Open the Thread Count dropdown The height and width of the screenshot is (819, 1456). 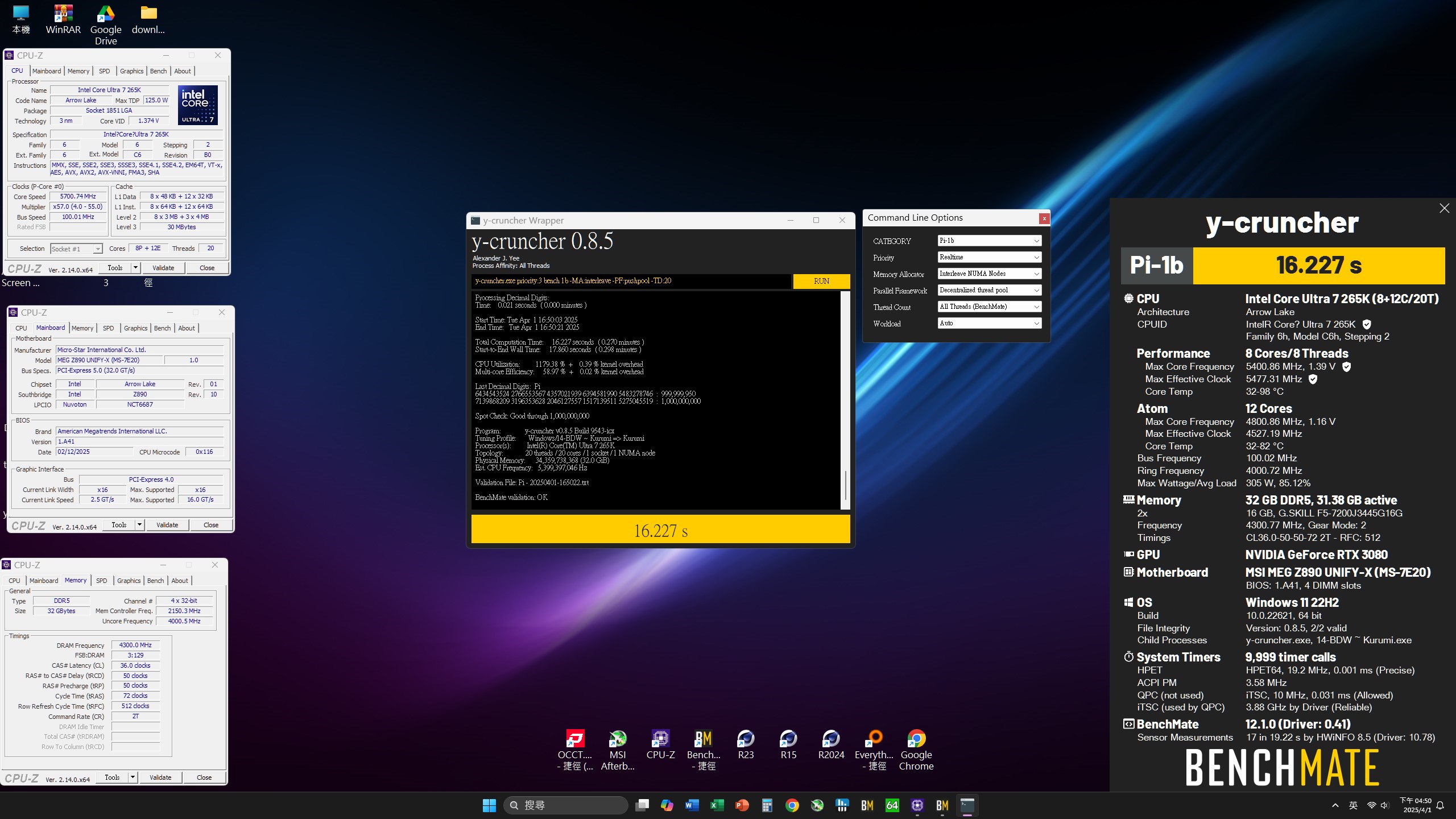click(x=989, y=307)
